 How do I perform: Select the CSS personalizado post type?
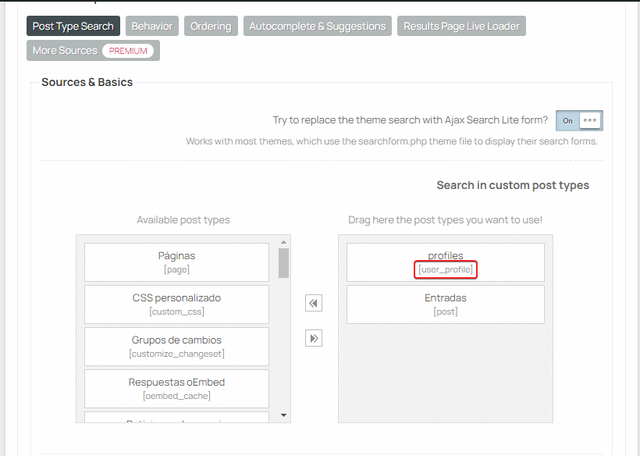pyautogui.click(x=177, y=305)
